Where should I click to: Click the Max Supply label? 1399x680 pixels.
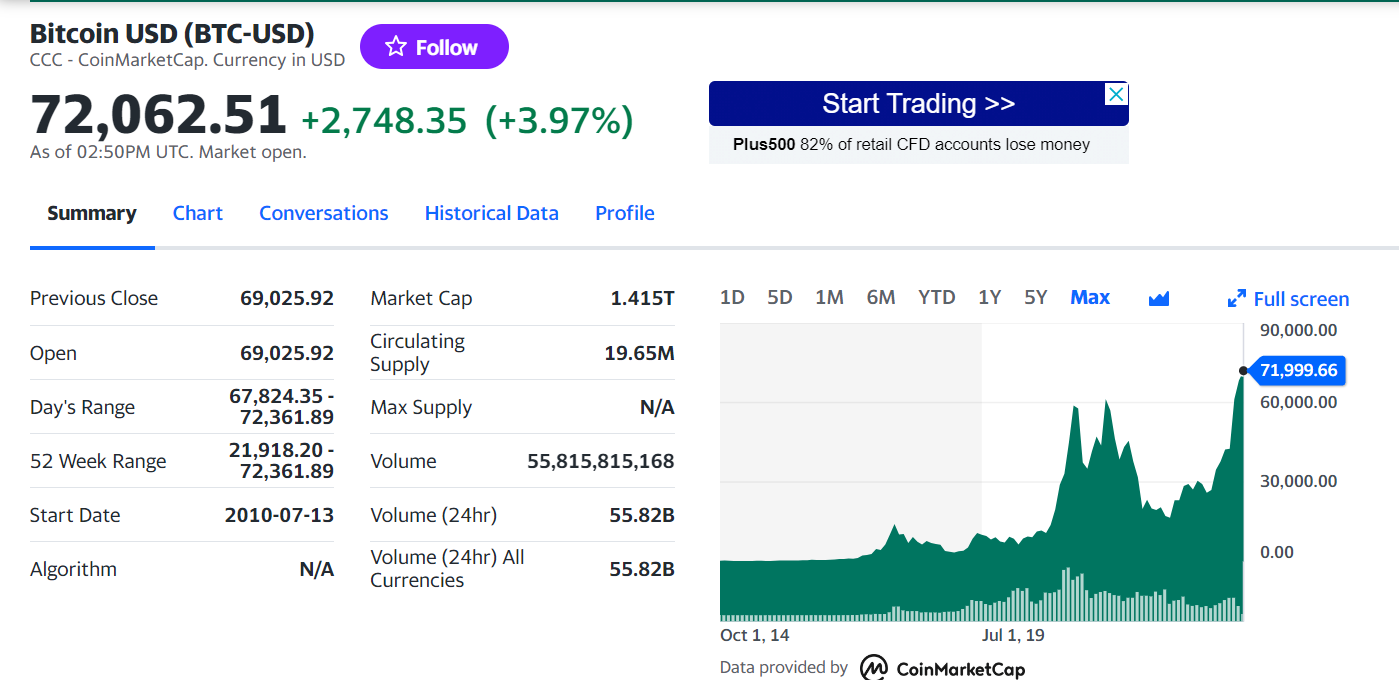coord(421,407)
